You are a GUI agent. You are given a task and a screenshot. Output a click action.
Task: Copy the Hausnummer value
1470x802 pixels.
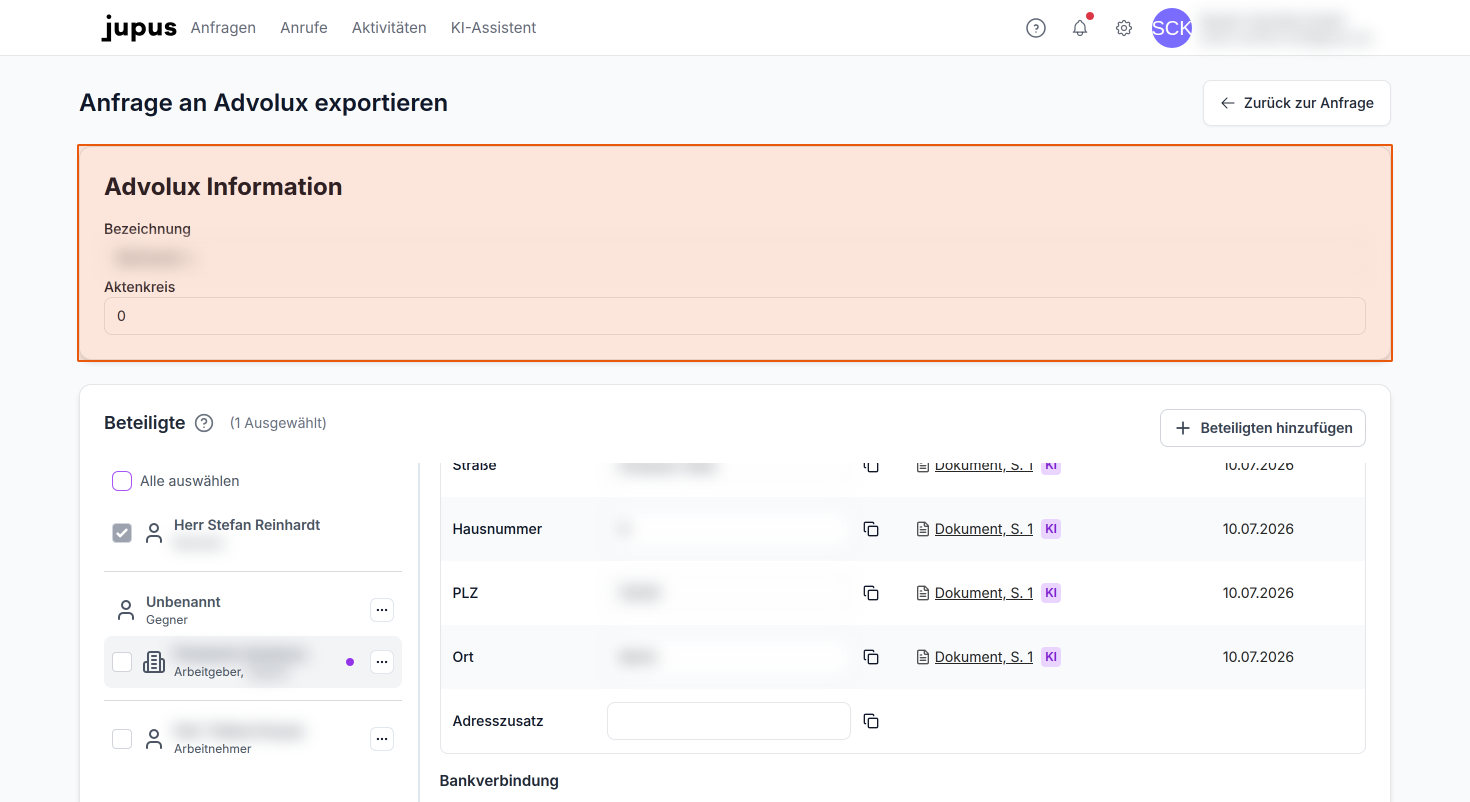point(871,529)
